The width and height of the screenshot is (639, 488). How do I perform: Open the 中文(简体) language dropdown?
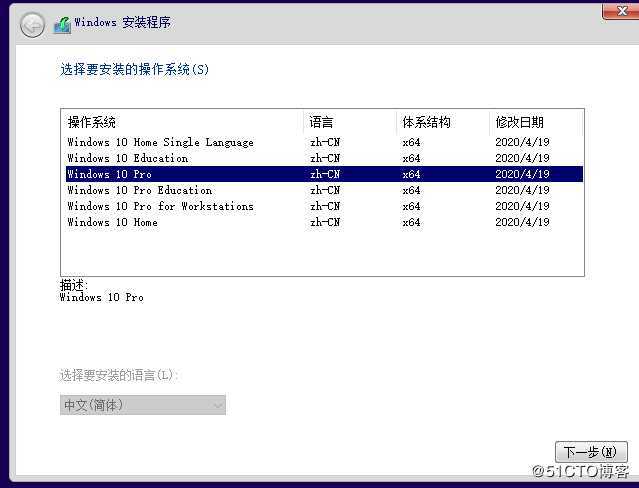143,405
